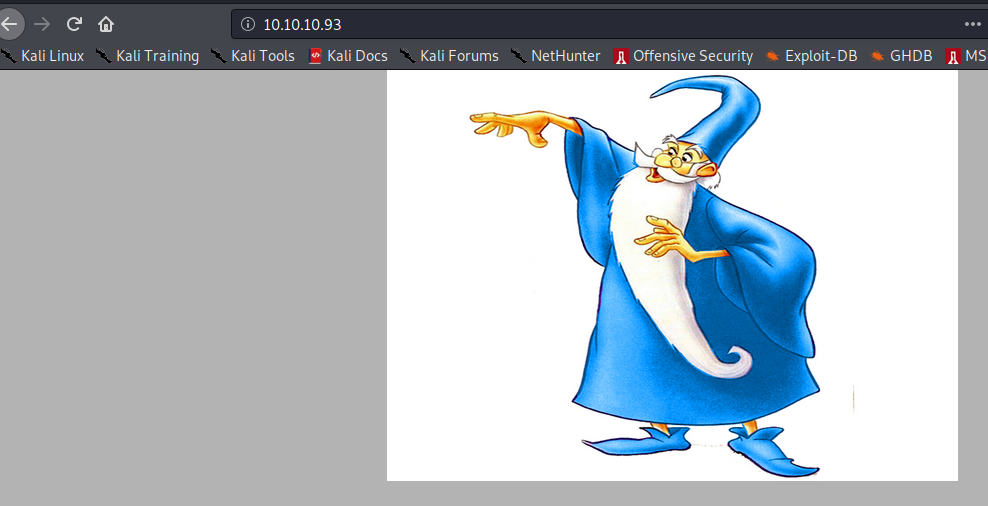This screenshot has height=506, width=988.
Task: Open the page actions three-dot menu
Action: pyautogui.click(x=972, y=25)
